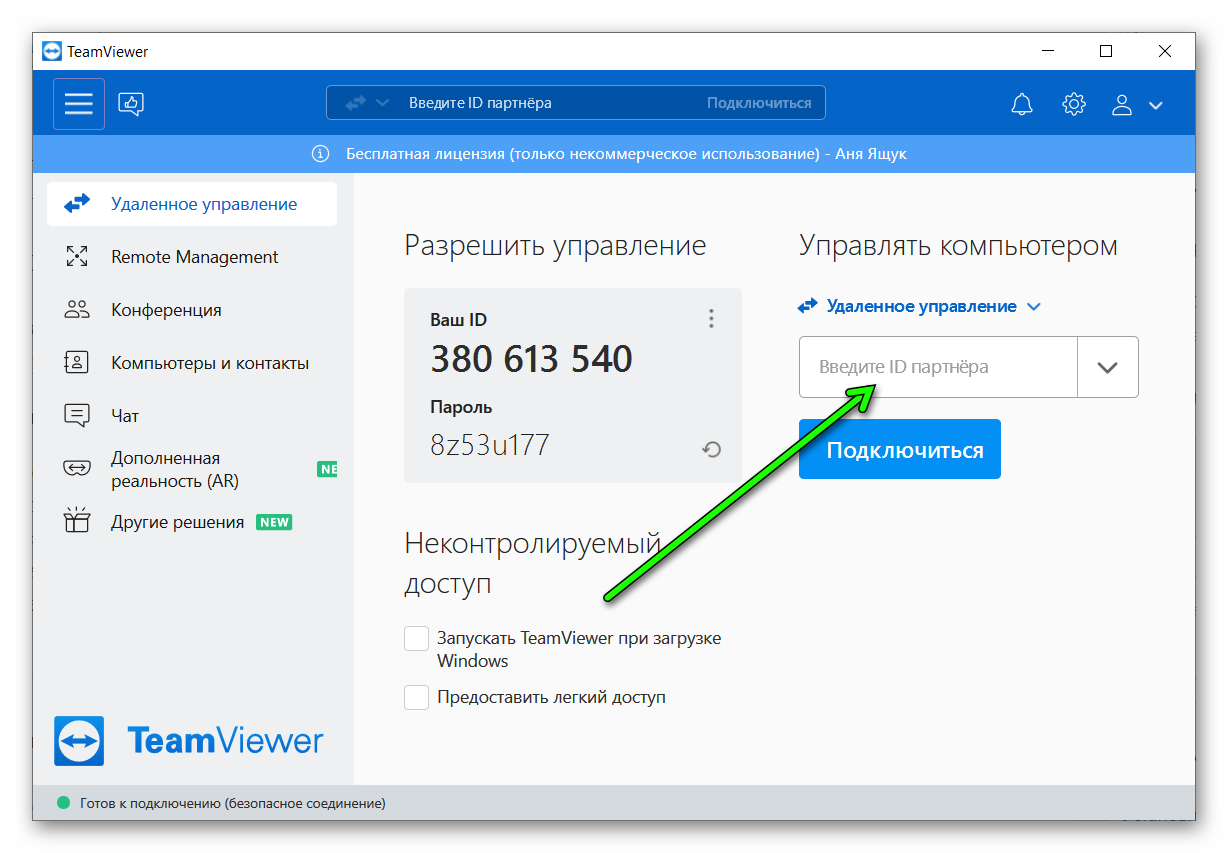1228x853 pixels.
Task: Click the Управлять компьютером heading
Action: 958,246
